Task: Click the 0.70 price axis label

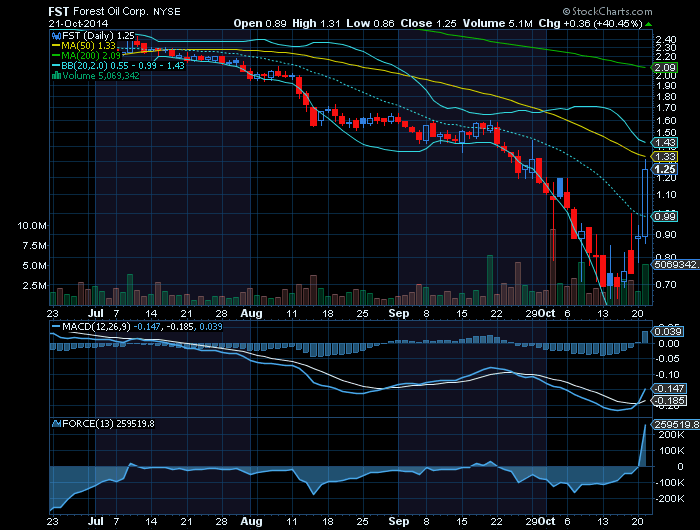Action: (x=666, y=284)
